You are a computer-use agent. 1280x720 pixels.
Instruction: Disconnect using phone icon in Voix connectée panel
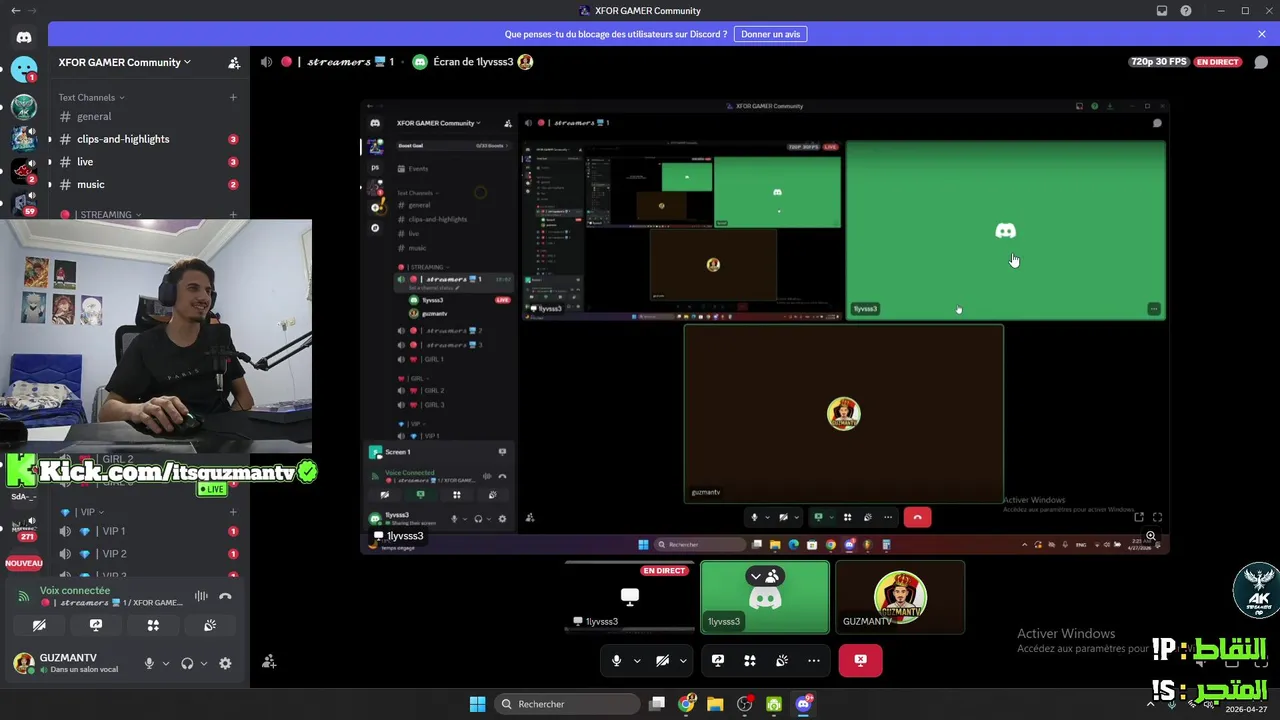click(225, 596)
